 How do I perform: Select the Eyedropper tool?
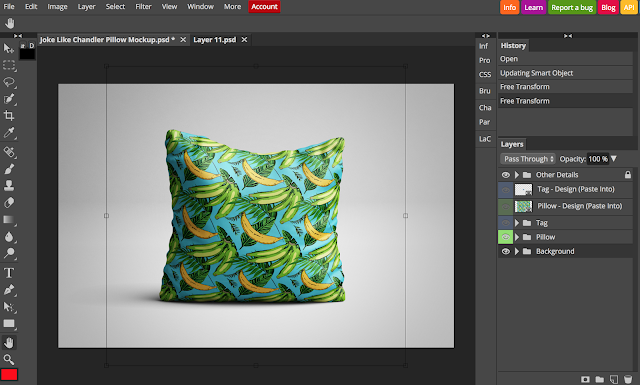click(9, 132)
